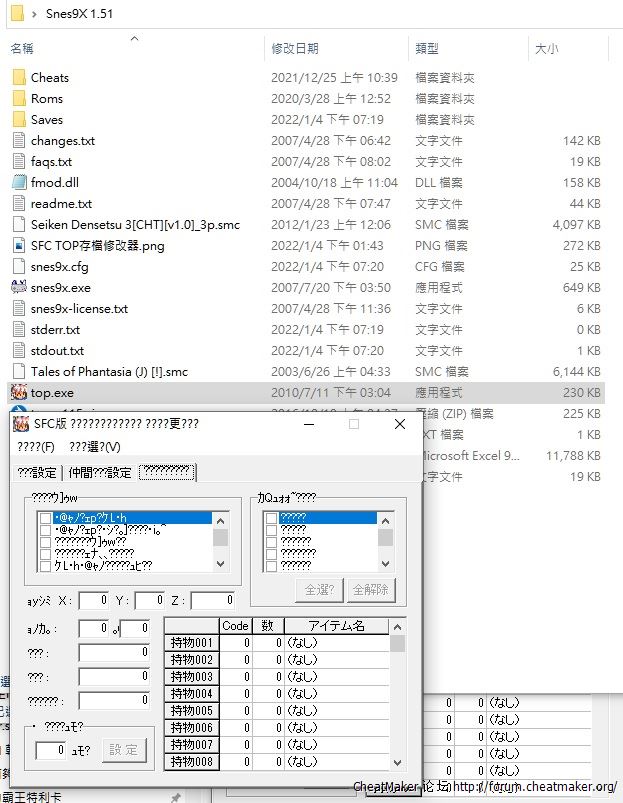This screenshot has width=623, height=803.
Task: Click the SFC TOP存檔修改器.png image icon
Action: (18, 246)
